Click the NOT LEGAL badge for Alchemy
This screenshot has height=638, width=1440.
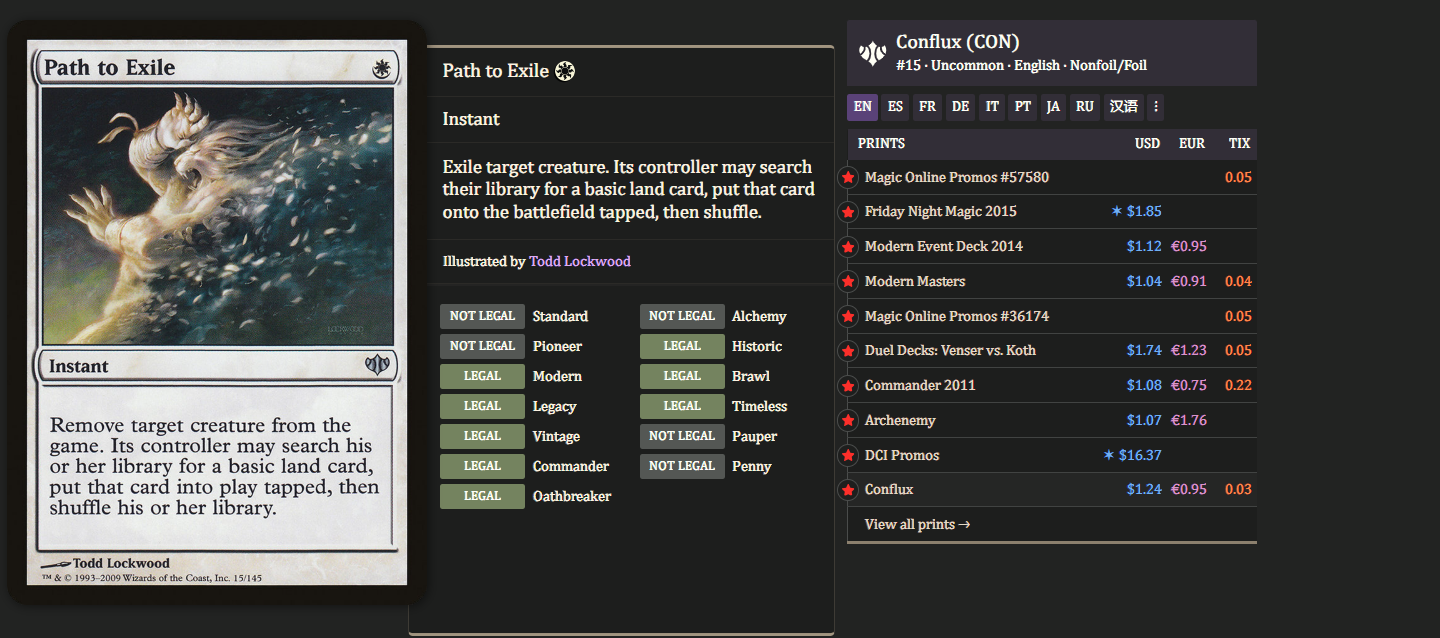682,317
